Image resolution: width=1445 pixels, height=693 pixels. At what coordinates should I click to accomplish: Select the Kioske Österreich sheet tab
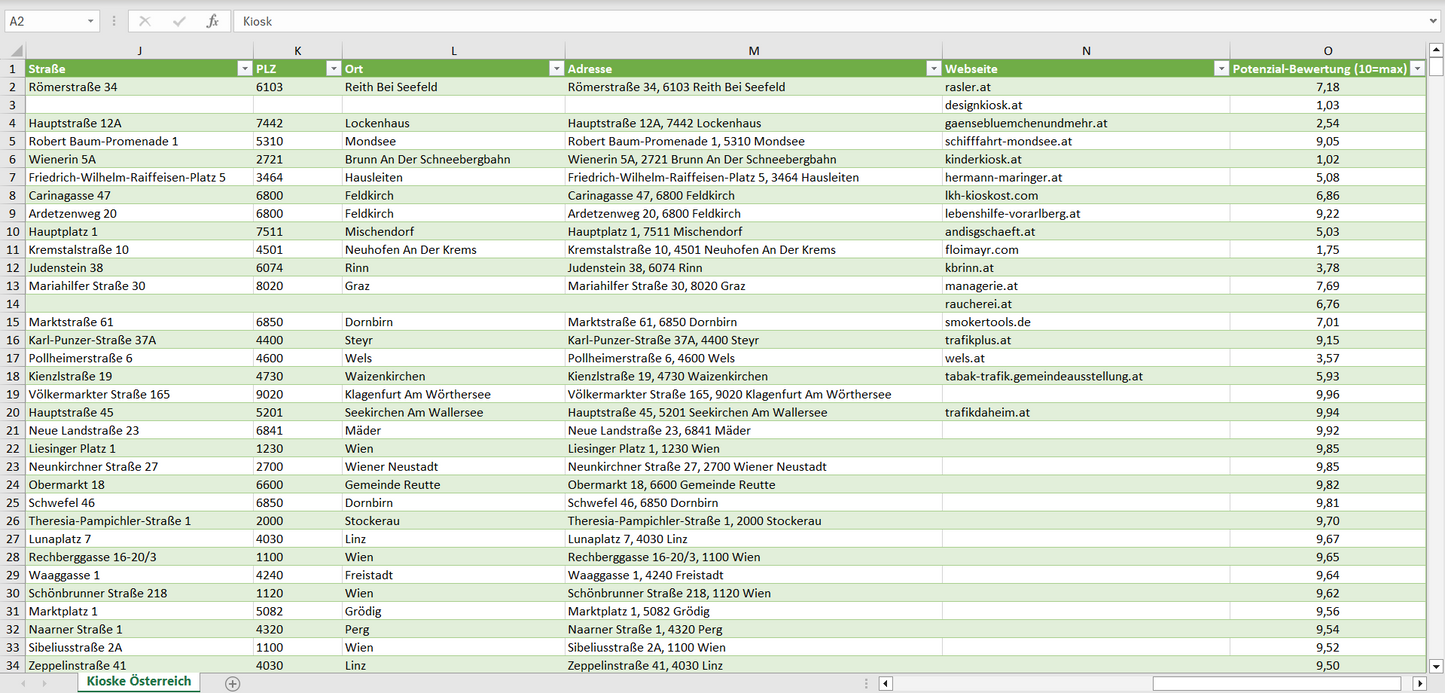[x=139, y=681]
